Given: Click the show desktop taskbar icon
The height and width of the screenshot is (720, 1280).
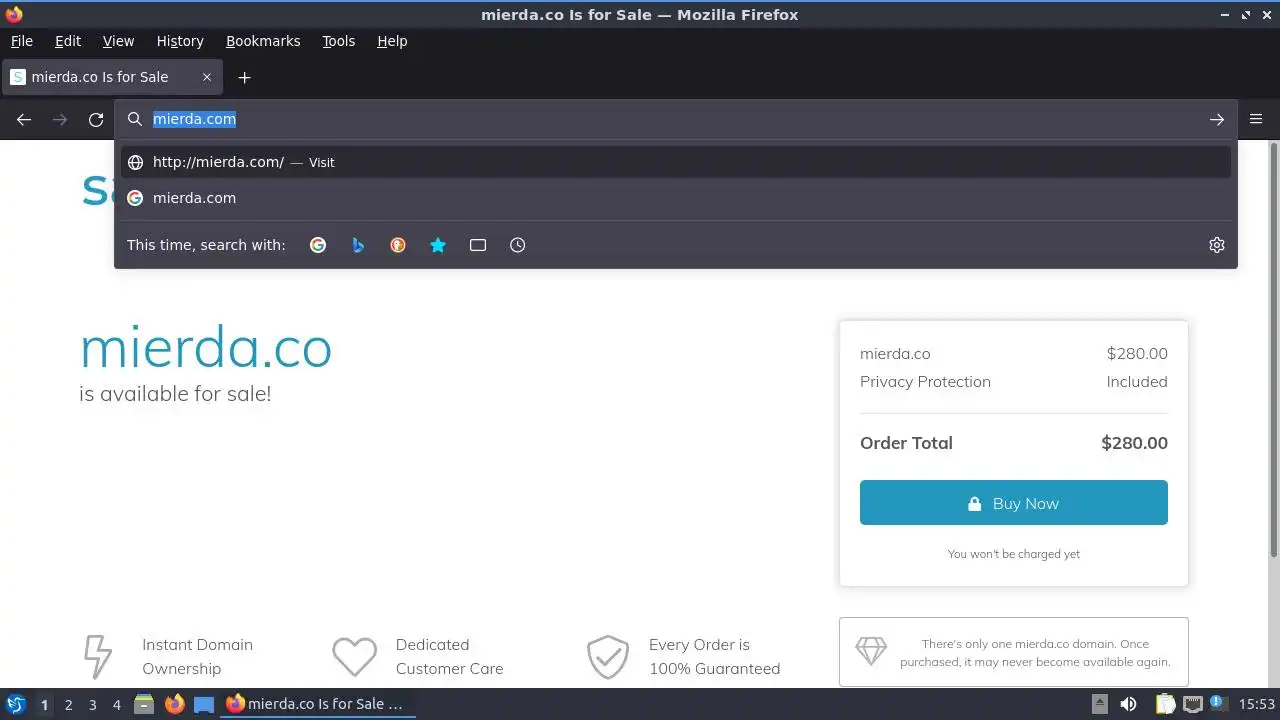Looking at the screenshot, I should pyautogui.click(x=204, y=704).
